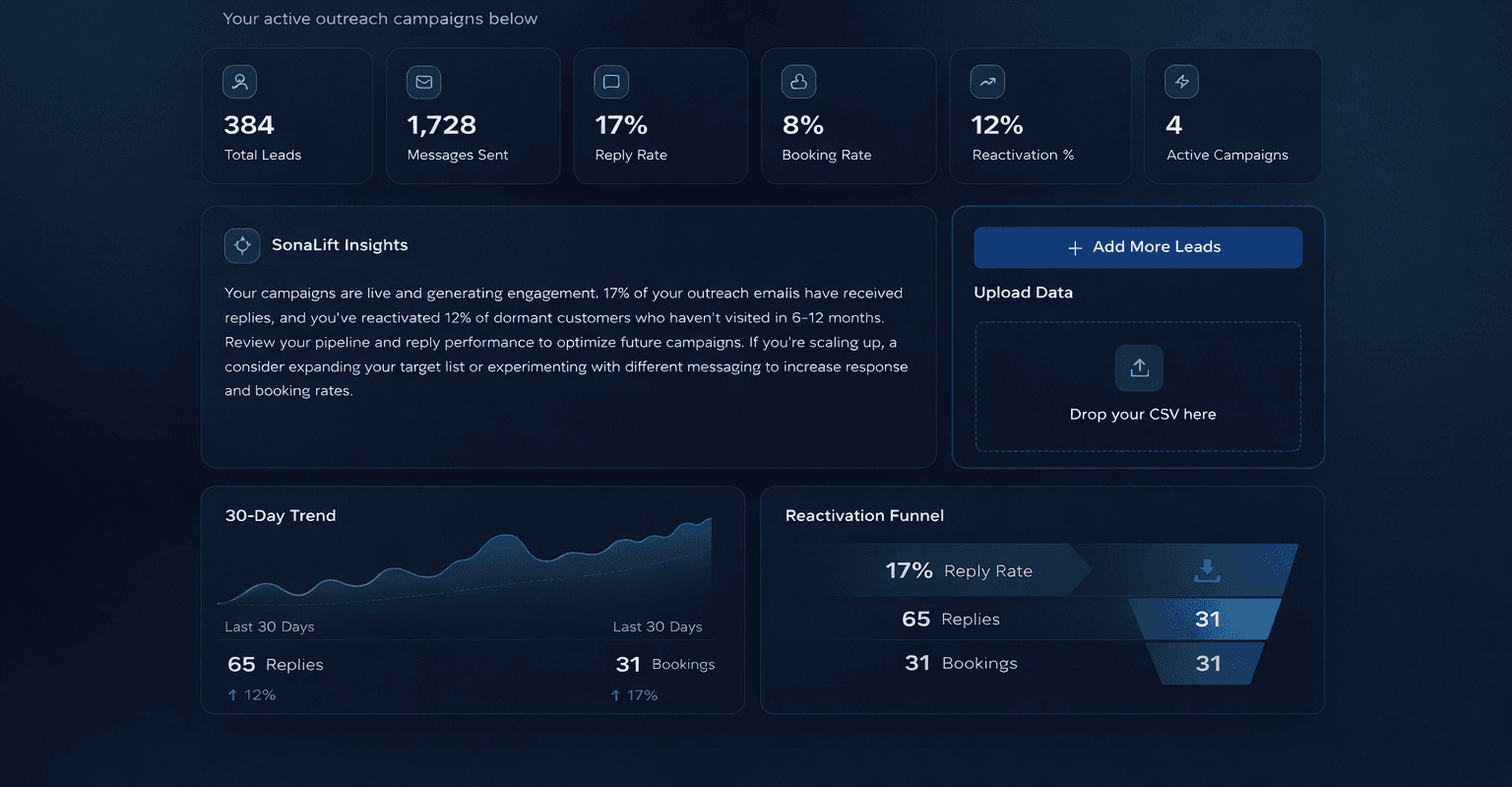Screen dimensions: 1512x787
Task: Click the 17% bookings growth indicator
Action: pyautogui.click(x=635, y=694)
